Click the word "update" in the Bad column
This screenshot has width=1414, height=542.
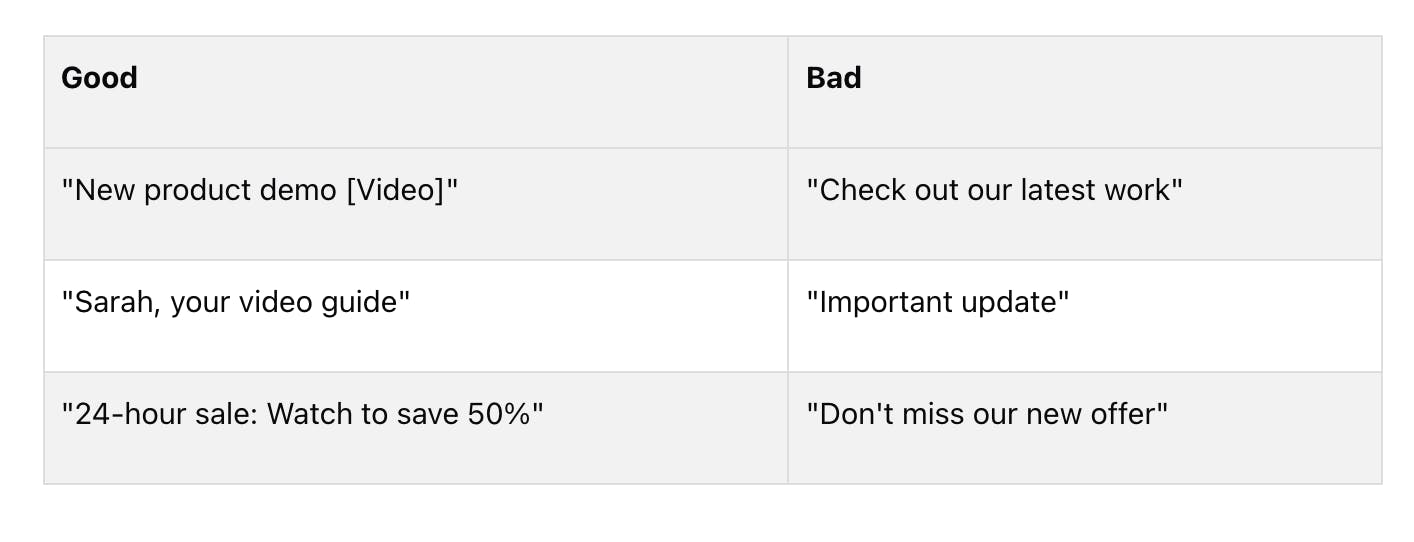pos(1011,302)
